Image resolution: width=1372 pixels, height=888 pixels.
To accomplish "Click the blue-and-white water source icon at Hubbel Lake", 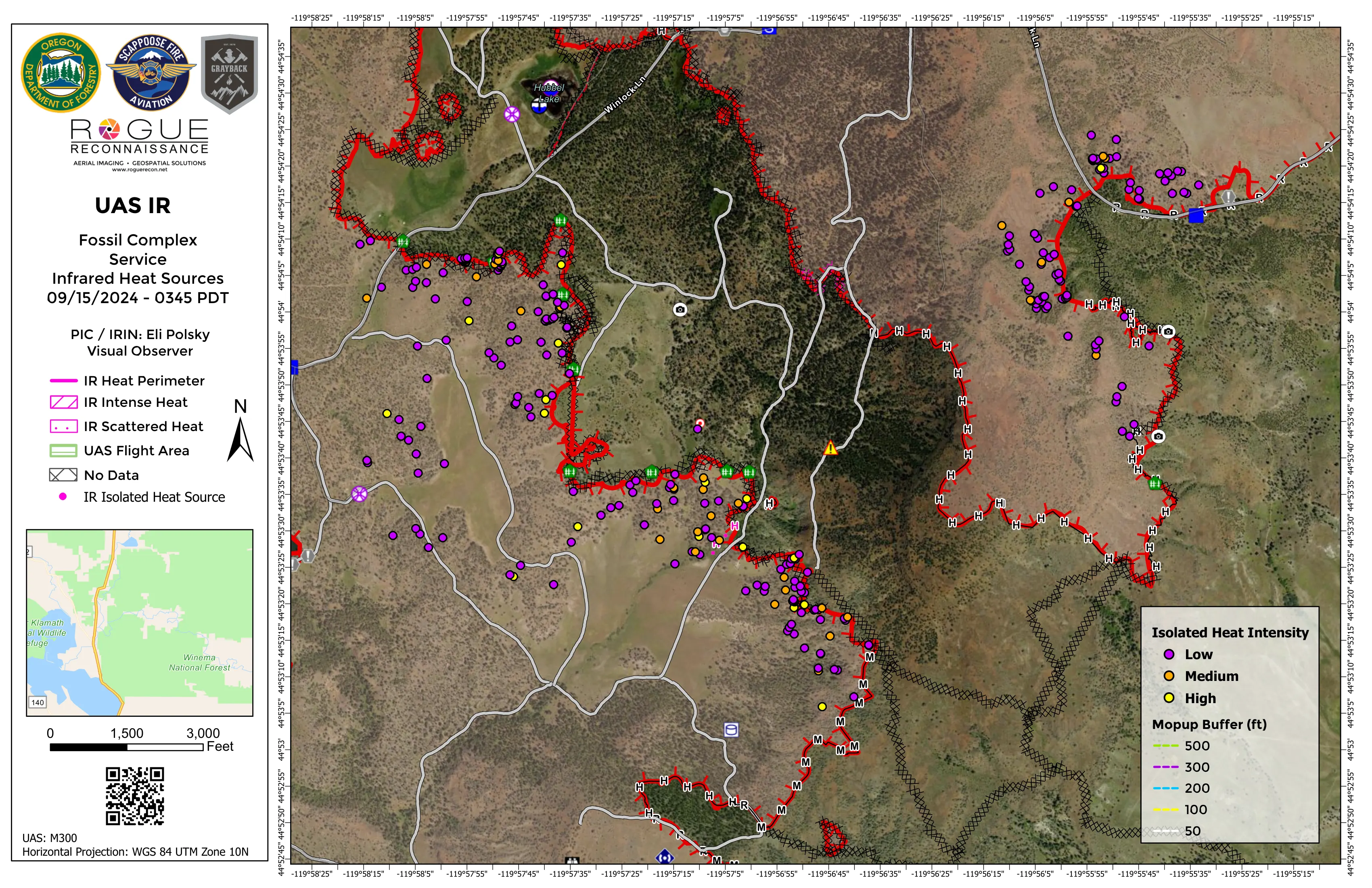I will 539,107.
